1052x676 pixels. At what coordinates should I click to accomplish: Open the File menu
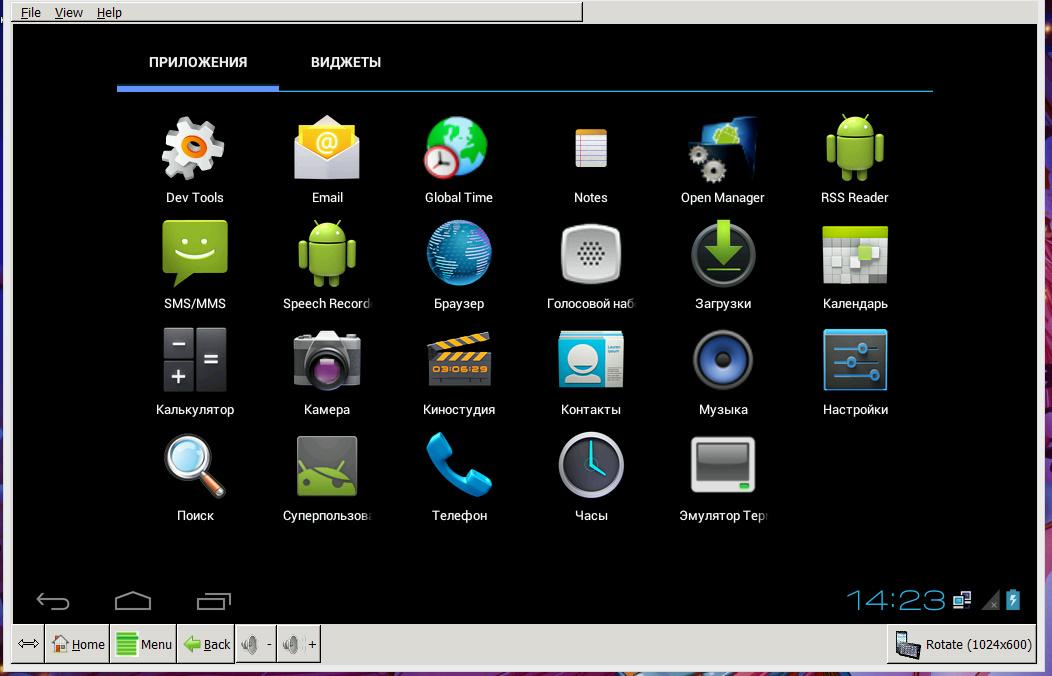(x=31, y=12)
